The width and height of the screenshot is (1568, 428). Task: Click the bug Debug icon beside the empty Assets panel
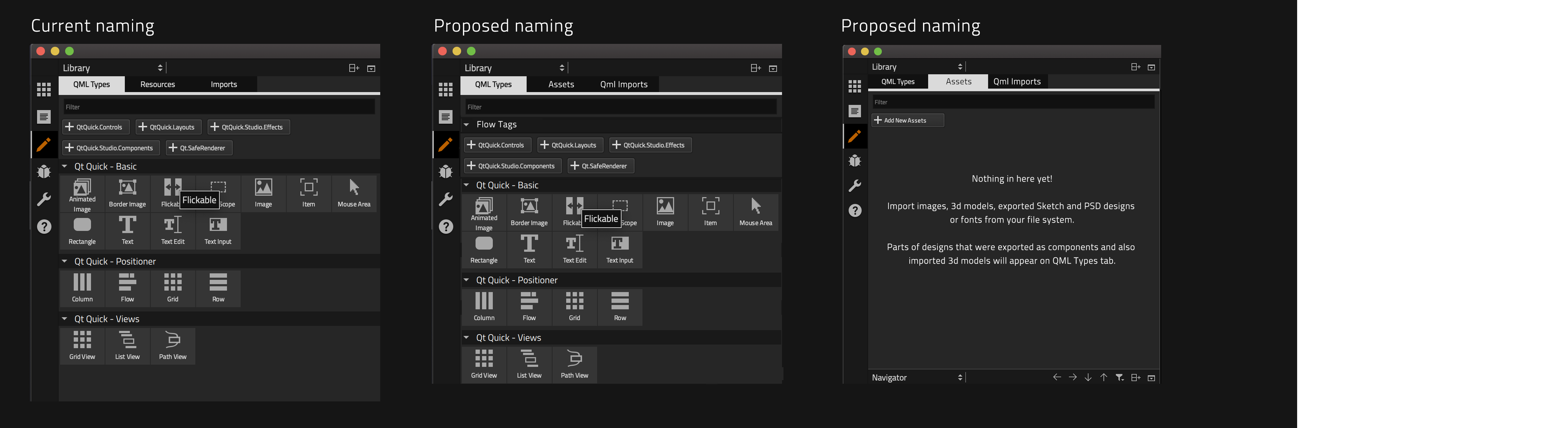(x=855, y=161)
